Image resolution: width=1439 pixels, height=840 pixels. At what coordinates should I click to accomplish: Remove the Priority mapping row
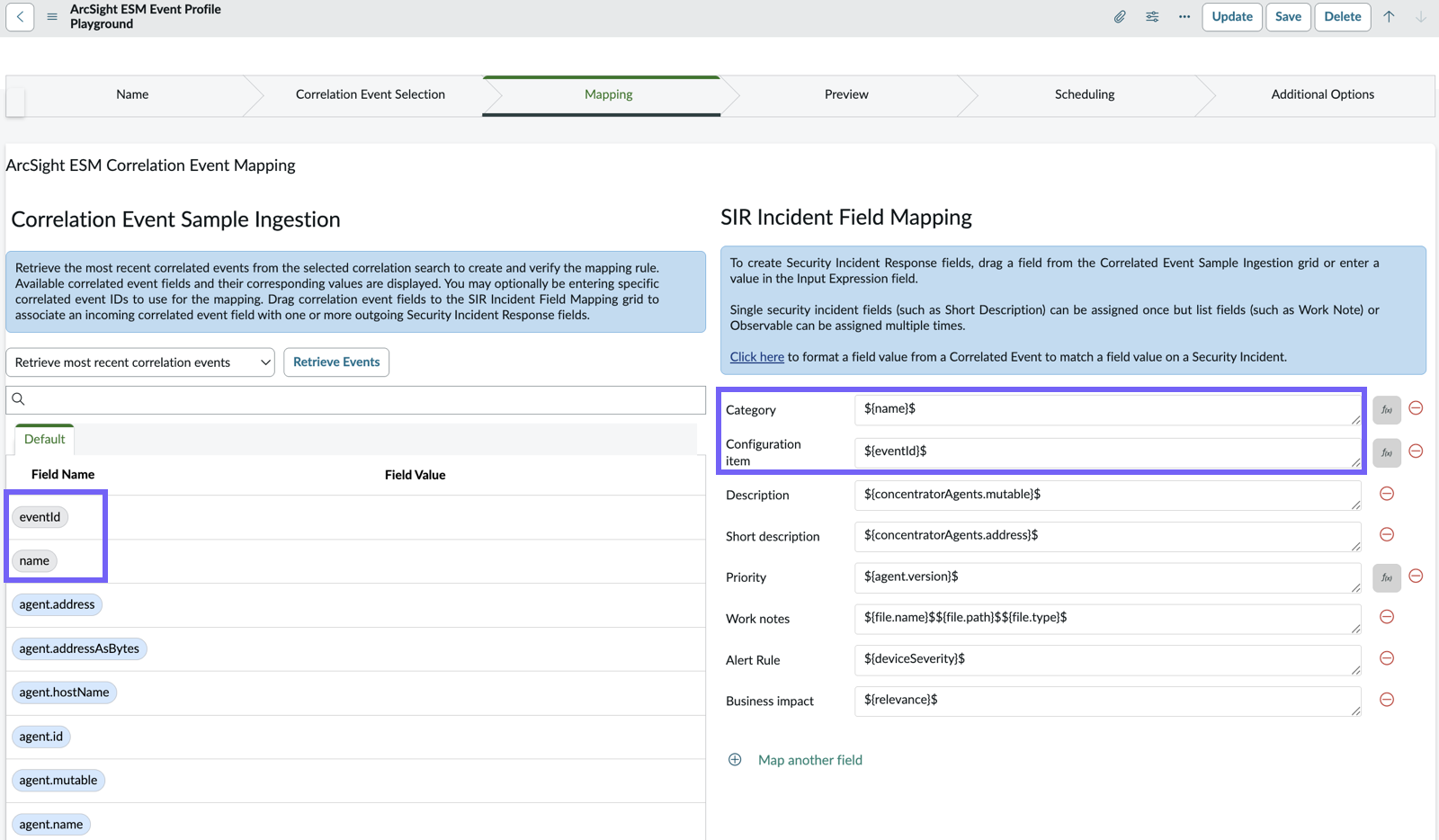click(x=1416, y=576)
